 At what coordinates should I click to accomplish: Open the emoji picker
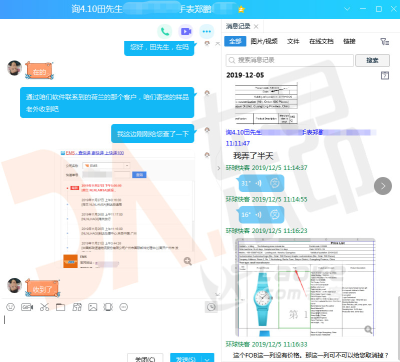[x=11, y=307]
